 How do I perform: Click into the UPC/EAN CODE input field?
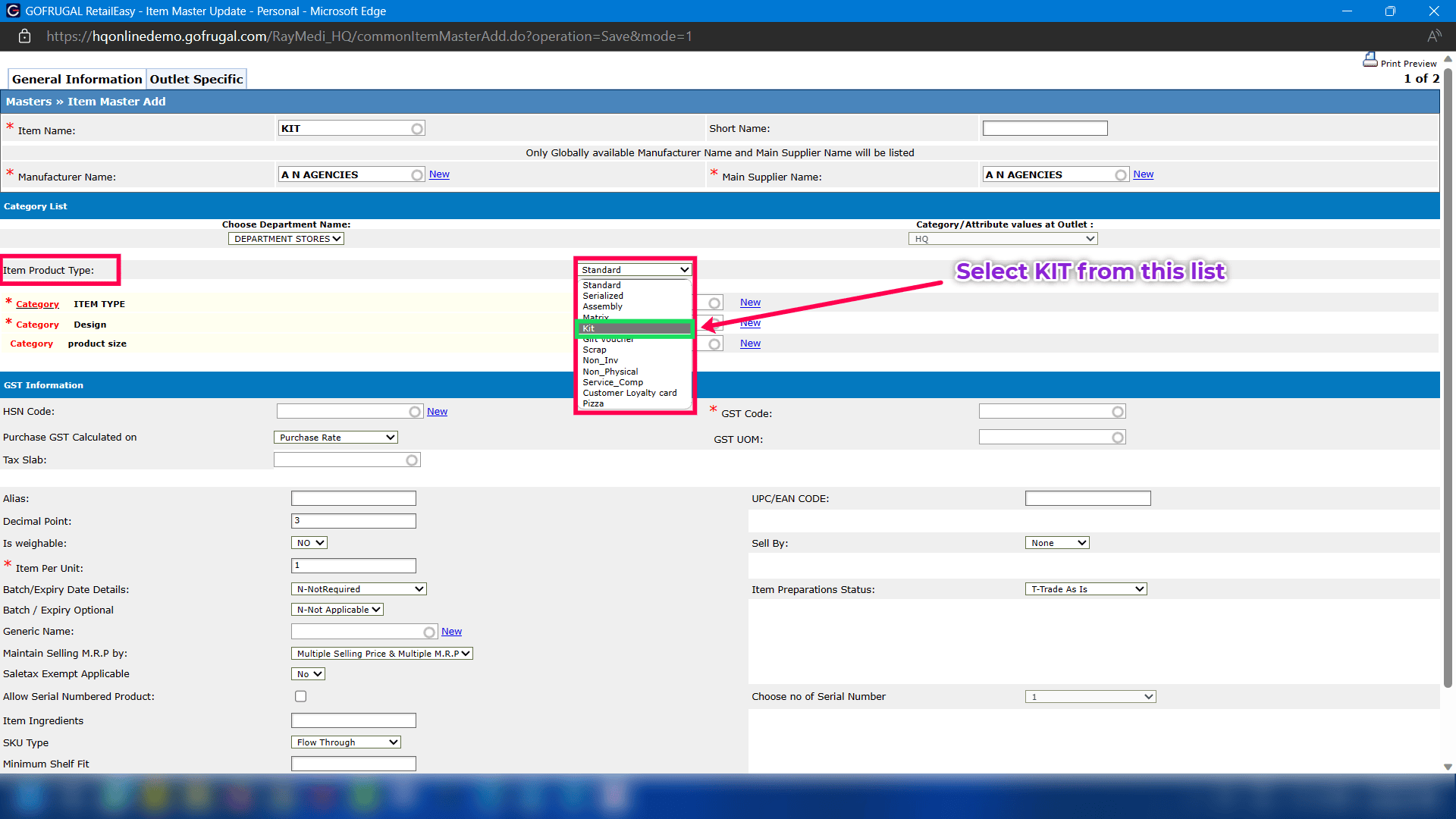tap(1087, 498)
